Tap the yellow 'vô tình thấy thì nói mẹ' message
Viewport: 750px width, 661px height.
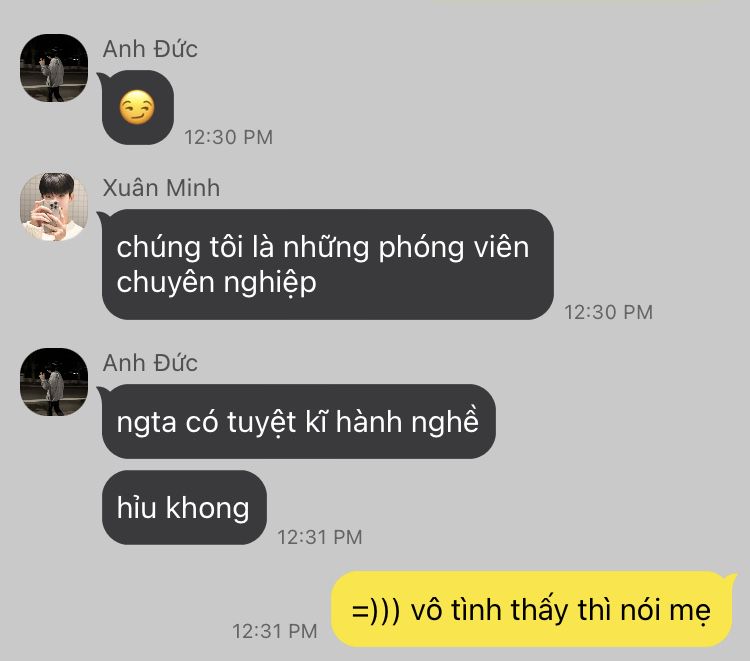(531, 609)
